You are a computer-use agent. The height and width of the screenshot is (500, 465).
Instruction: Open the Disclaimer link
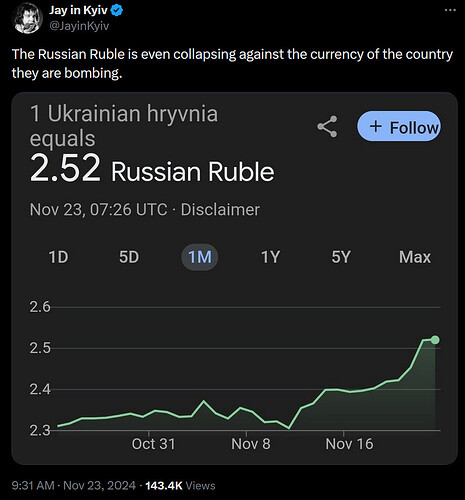[220, 209]
